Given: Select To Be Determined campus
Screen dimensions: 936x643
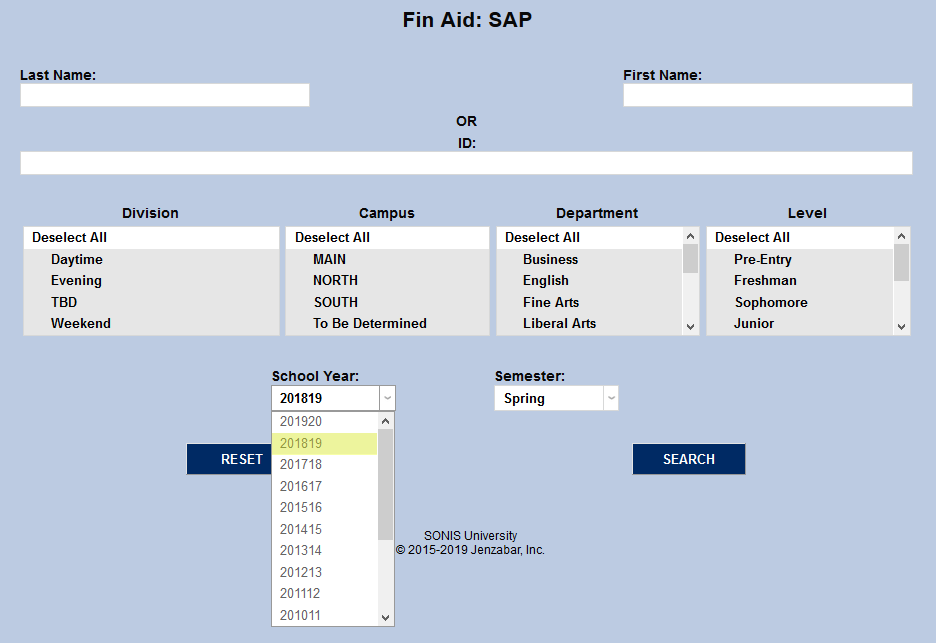Looking at the screenshot, I should click(369, 323).
